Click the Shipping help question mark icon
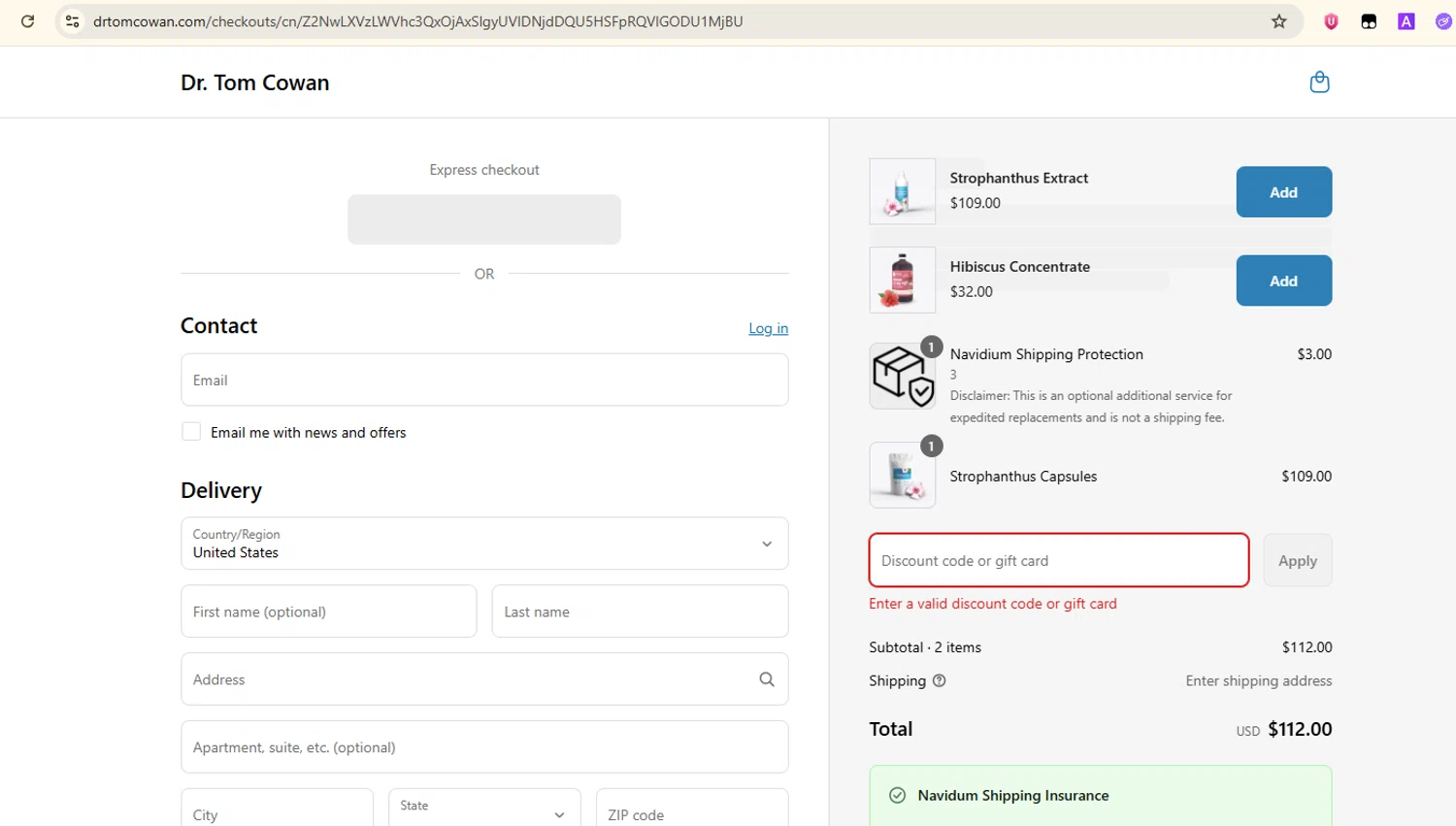The height and width of the screenshot is (826, 1456). [x=939, y=681]
